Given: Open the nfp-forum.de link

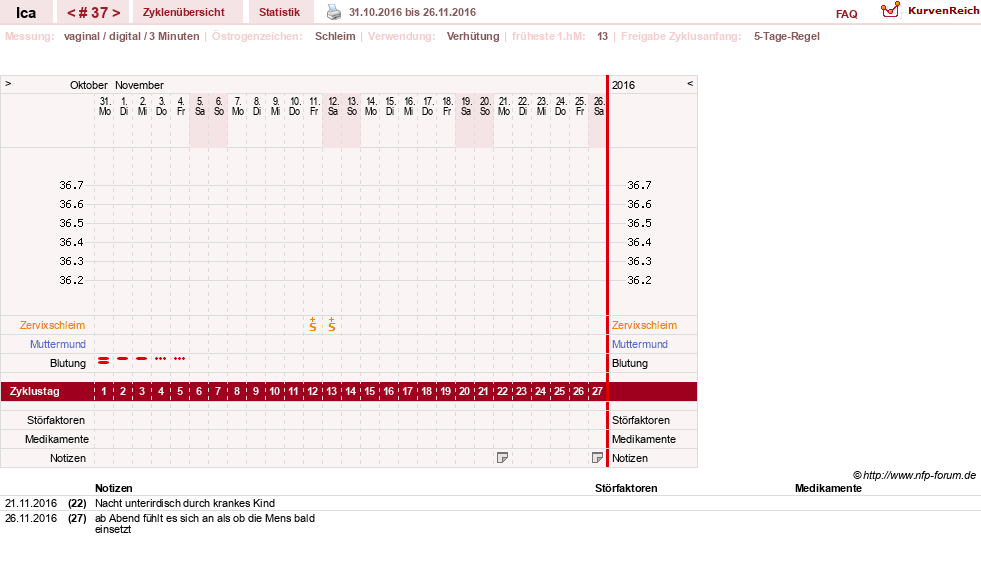Looking at the screenshot, I should point(914,475).
